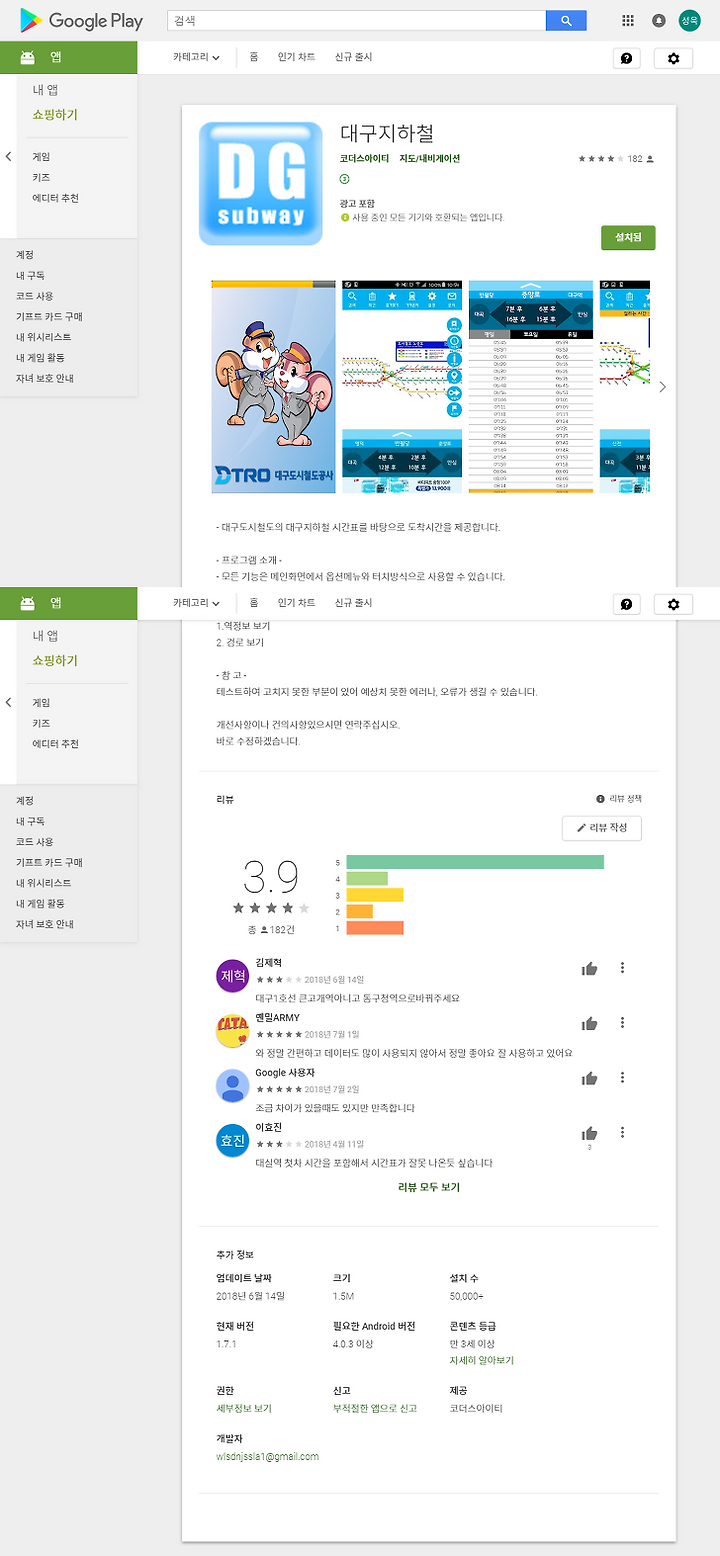Click the 3-star yellow rating bar
The image size is (720, 1556).
tap(375, 895)
